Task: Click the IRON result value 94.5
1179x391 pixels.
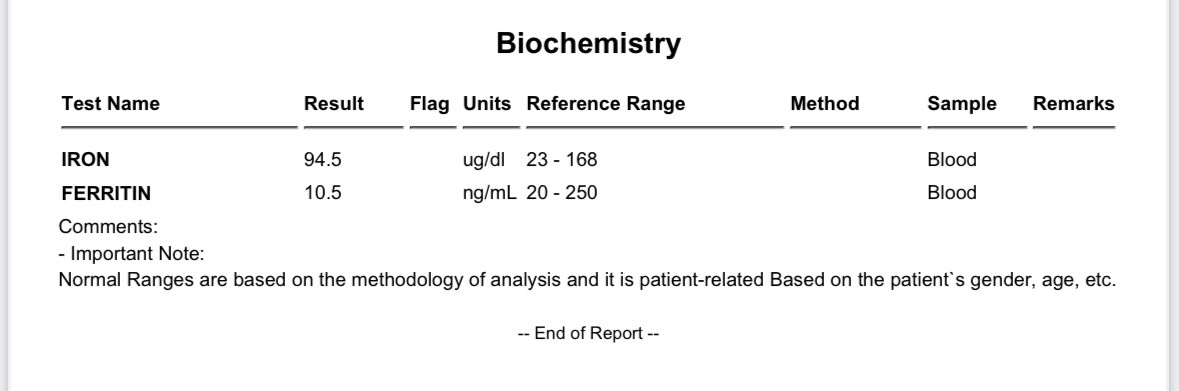Action: pyautogui.click(x=323, y=159)
